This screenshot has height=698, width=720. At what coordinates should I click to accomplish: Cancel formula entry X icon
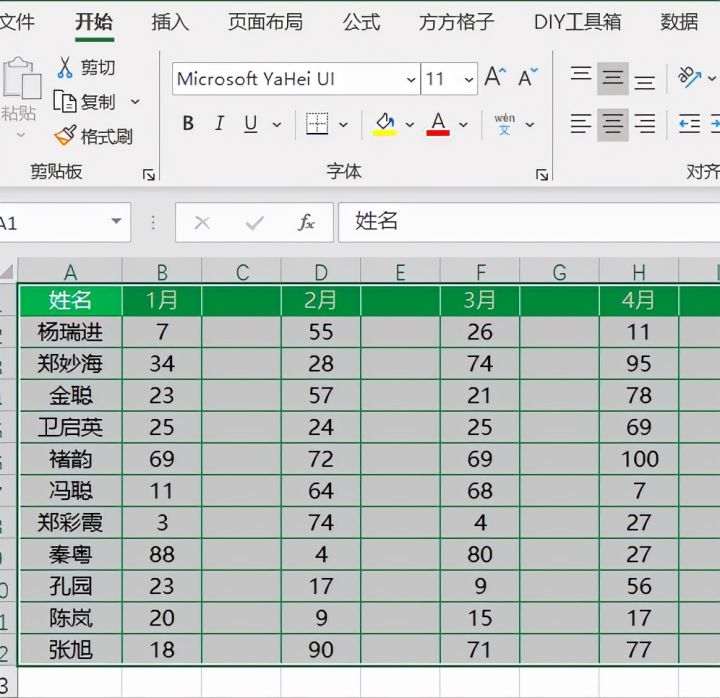(x=202, y=223)
